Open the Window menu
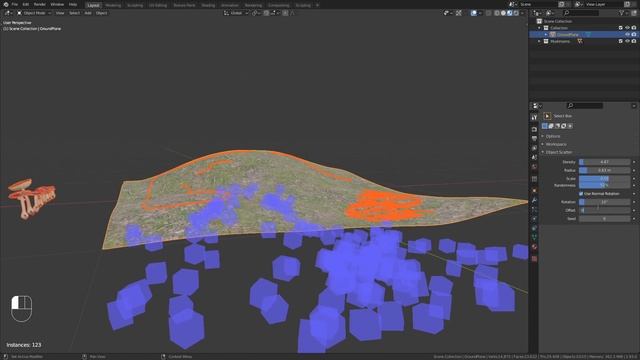640x360 pixels. coord(57,4)
